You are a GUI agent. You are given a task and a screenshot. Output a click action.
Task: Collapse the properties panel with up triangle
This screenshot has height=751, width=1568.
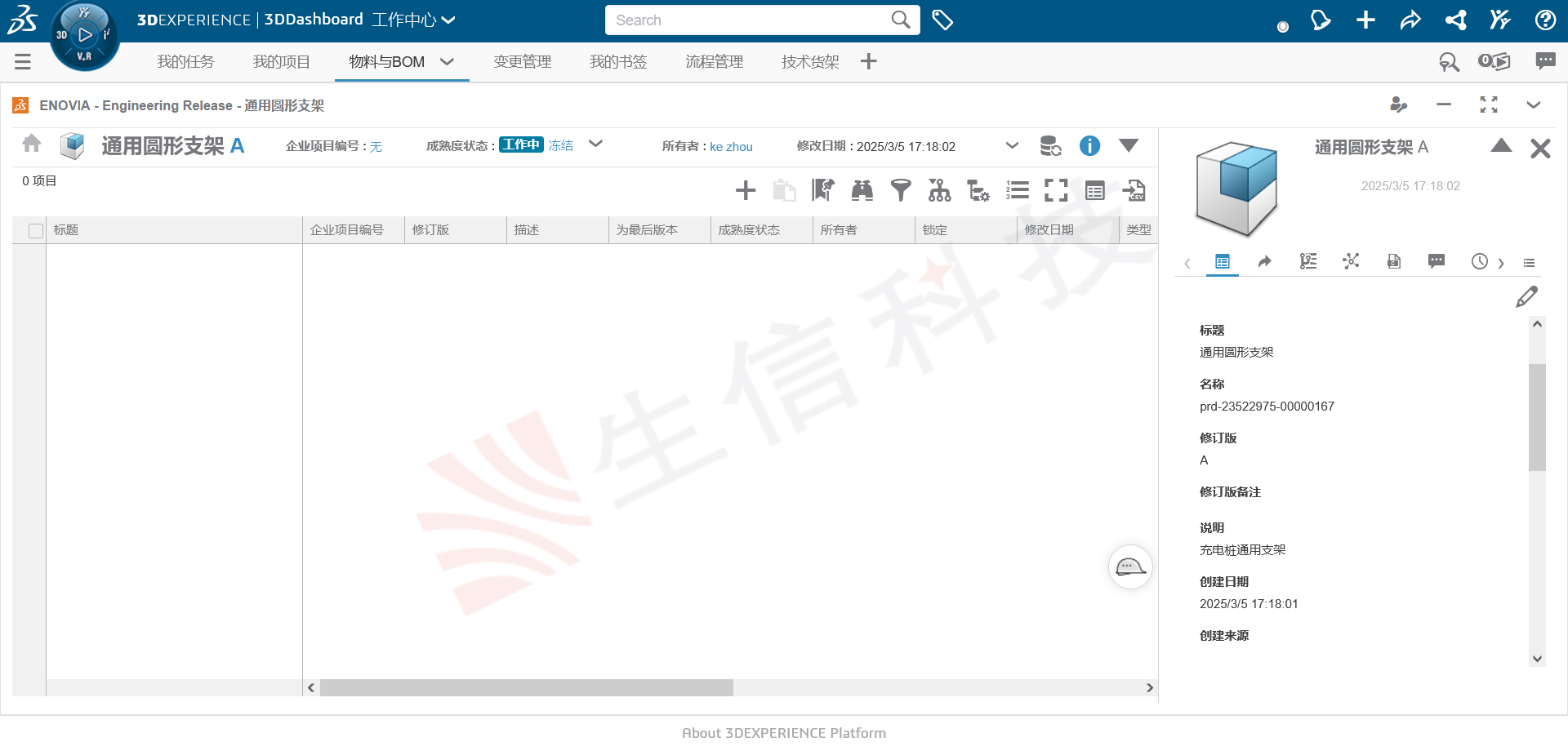tap(1501, 145)
